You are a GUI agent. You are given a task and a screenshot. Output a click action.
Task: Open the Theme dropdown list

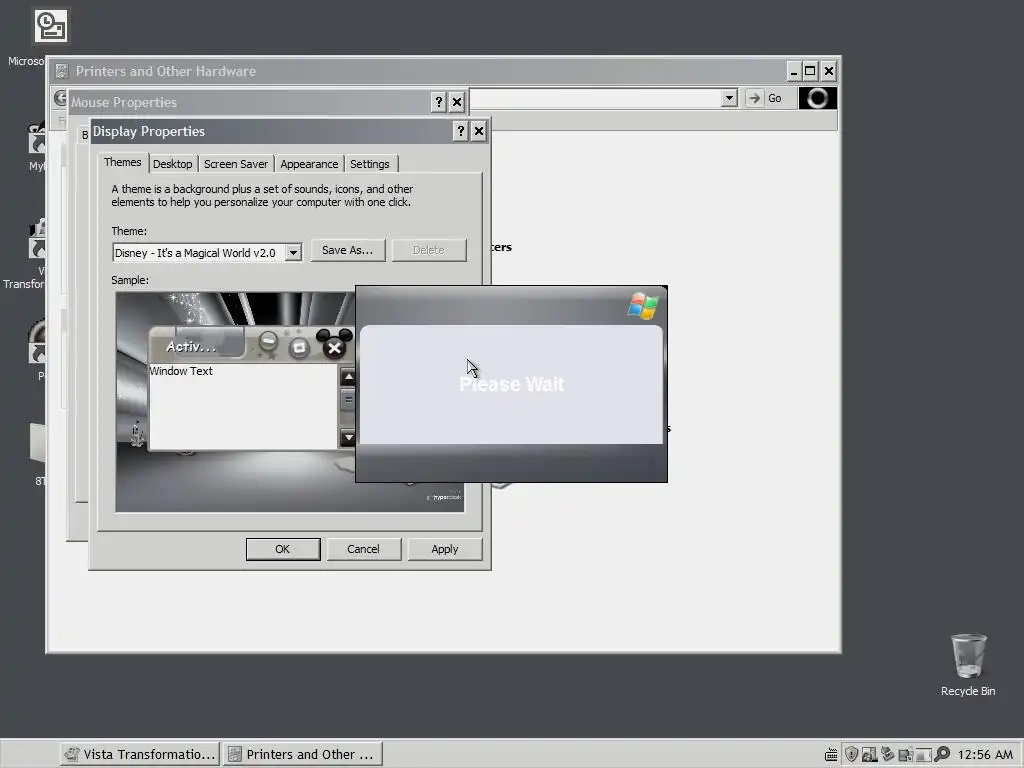click(x=293, y=253)
